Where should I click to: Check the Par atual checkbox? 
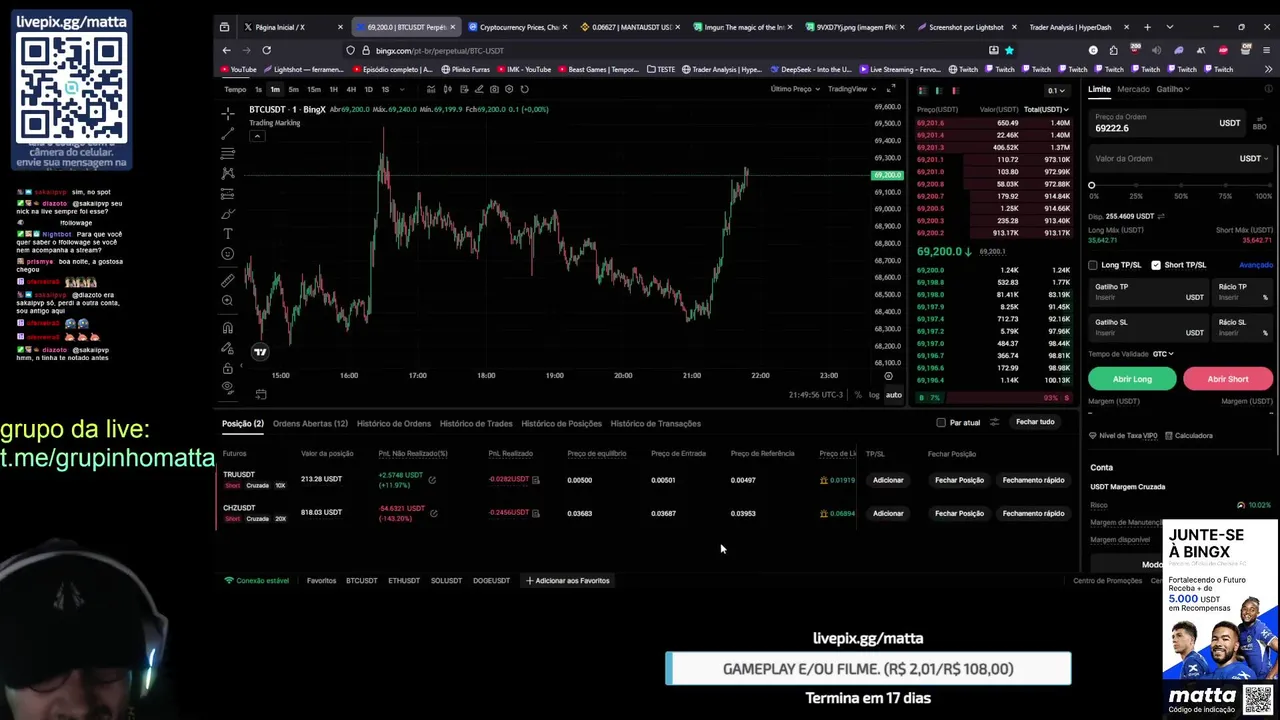click(941, 422)
